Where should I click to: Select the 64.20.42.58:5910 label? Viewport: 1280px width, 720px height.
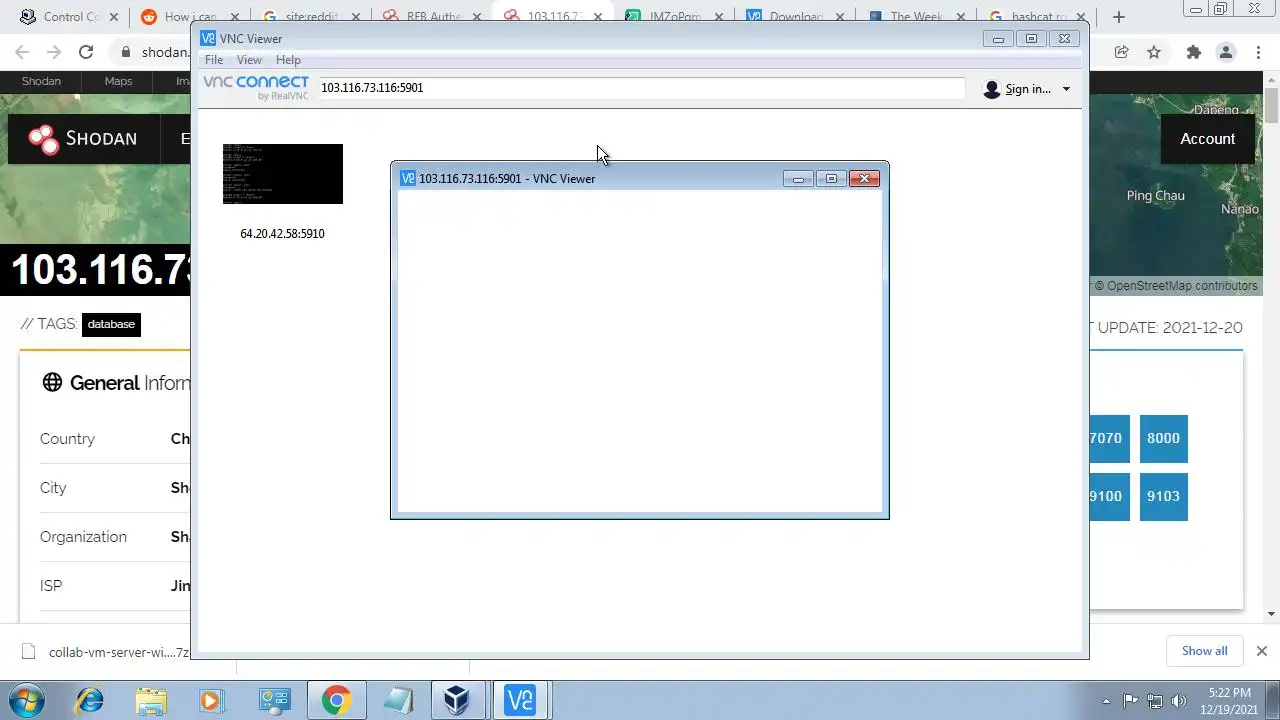(282, 234)
